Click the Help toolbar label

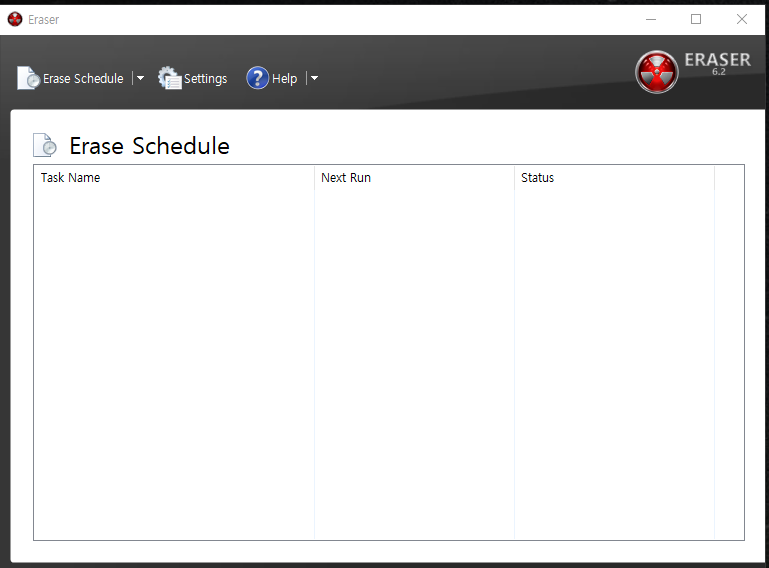(284, 78)
